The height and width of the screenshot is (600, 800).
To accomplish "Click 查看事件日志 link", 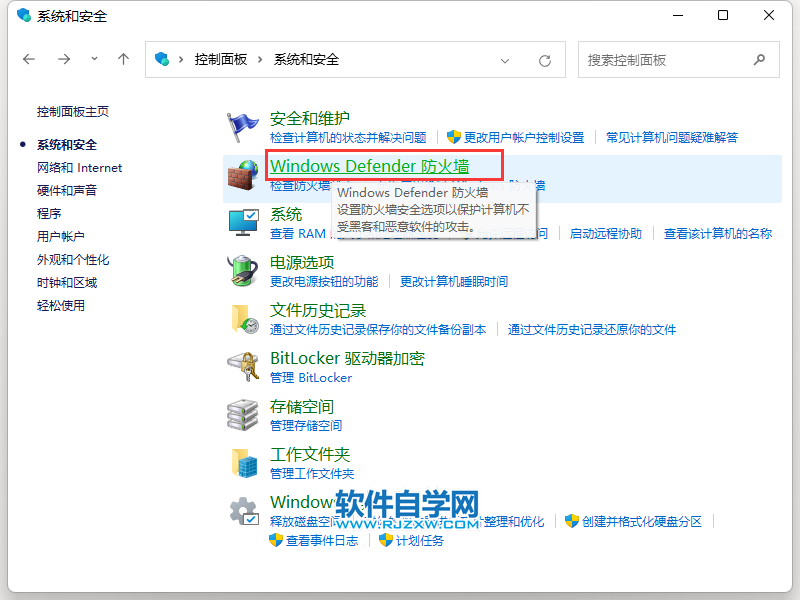I will point(322,541).
